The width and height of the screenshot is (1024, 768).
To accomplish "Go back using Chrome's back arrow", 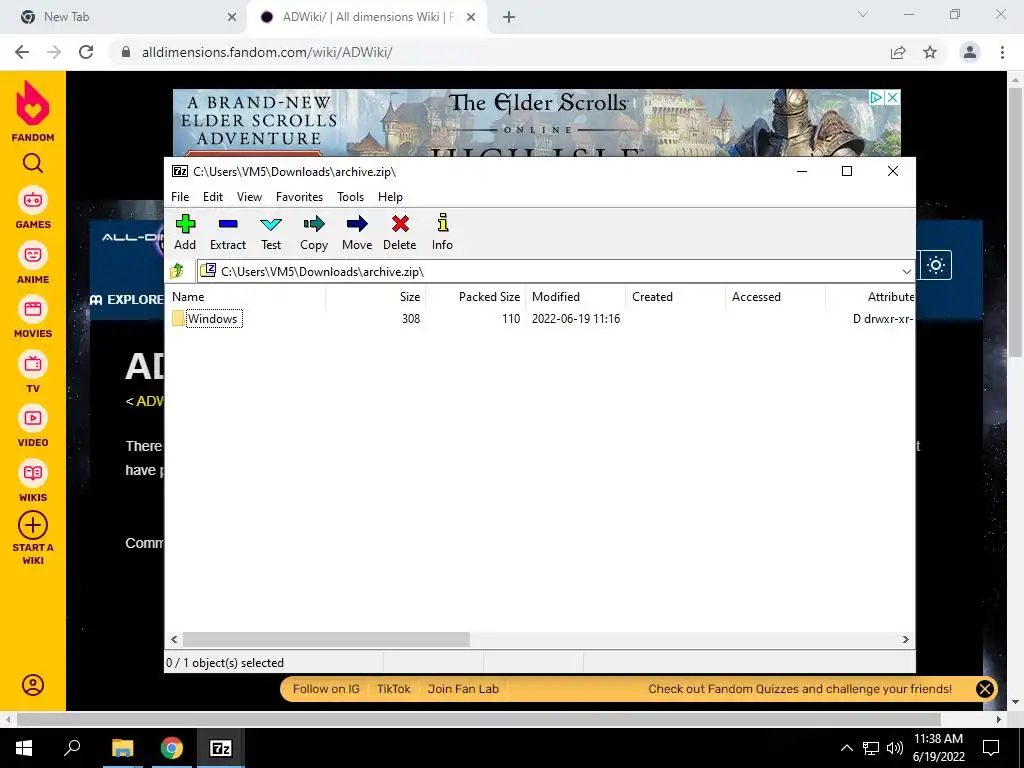I will click(22, 52).
